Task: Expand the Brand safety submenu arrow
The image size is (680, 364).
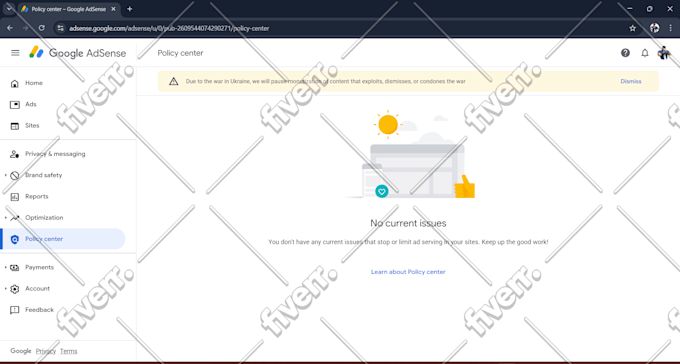Action: pyautogui.click(x=6, y=175)
